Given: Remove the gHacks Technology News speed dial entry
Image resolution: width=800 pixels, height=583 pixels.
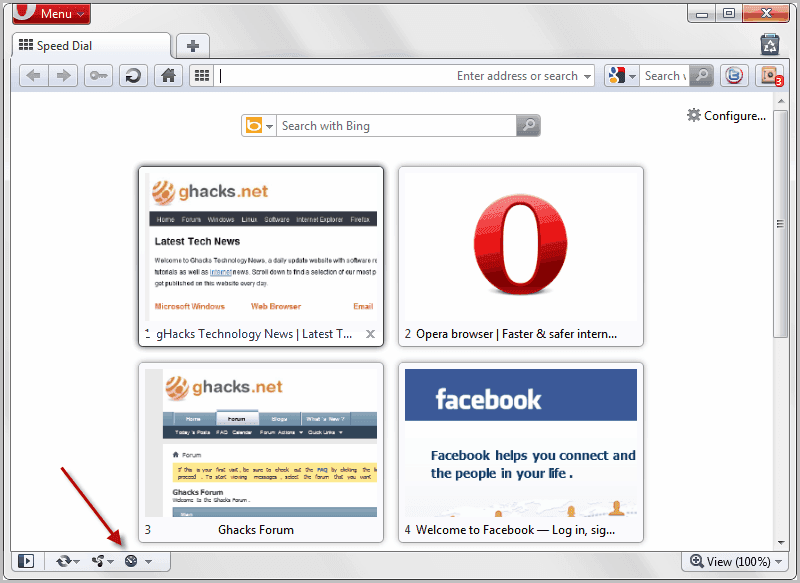Looking at the screenshot, I should pos(370,334).
